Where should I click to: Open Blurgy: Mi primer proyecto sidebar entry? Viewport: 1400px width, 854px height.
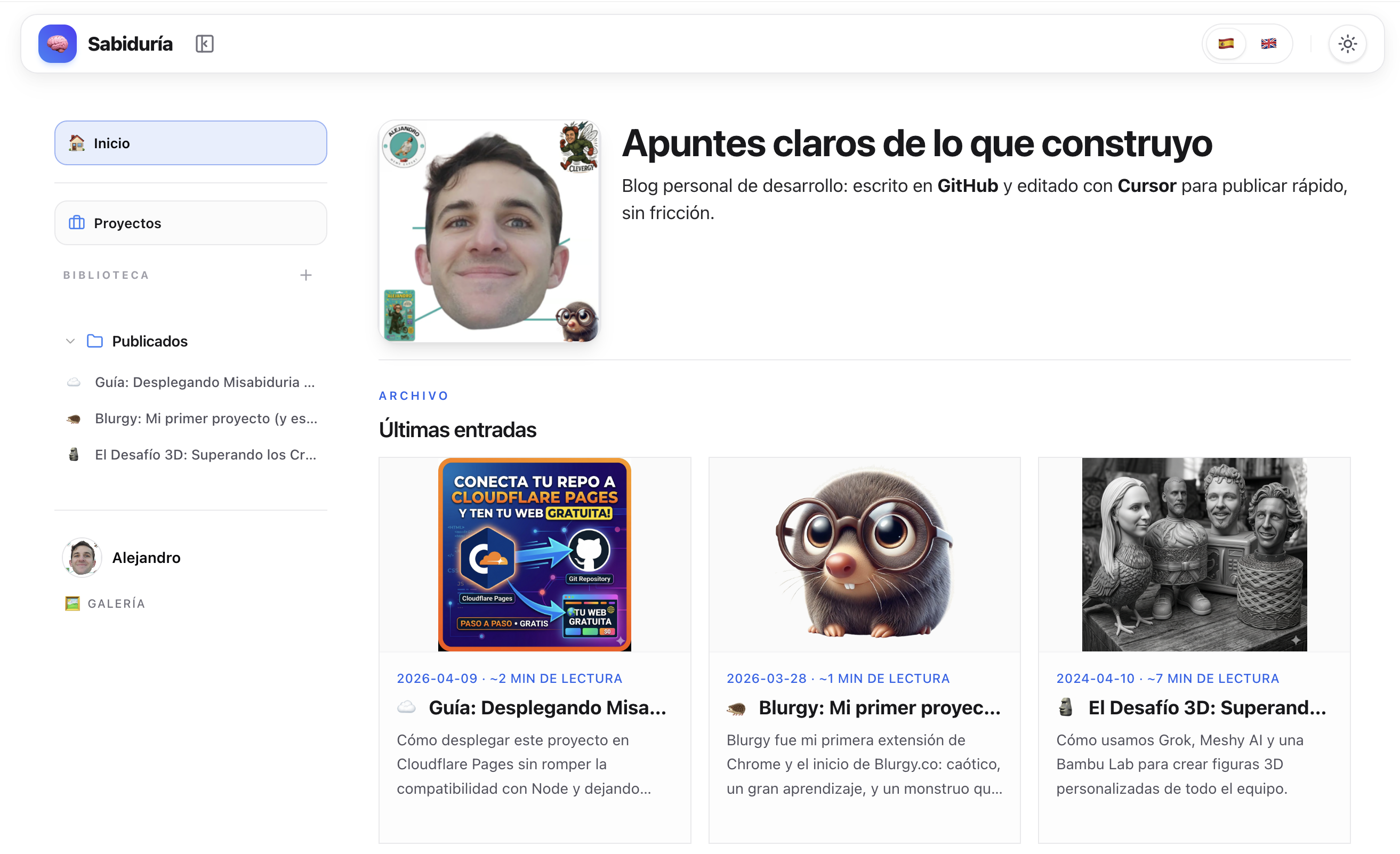tap(206, 419)
